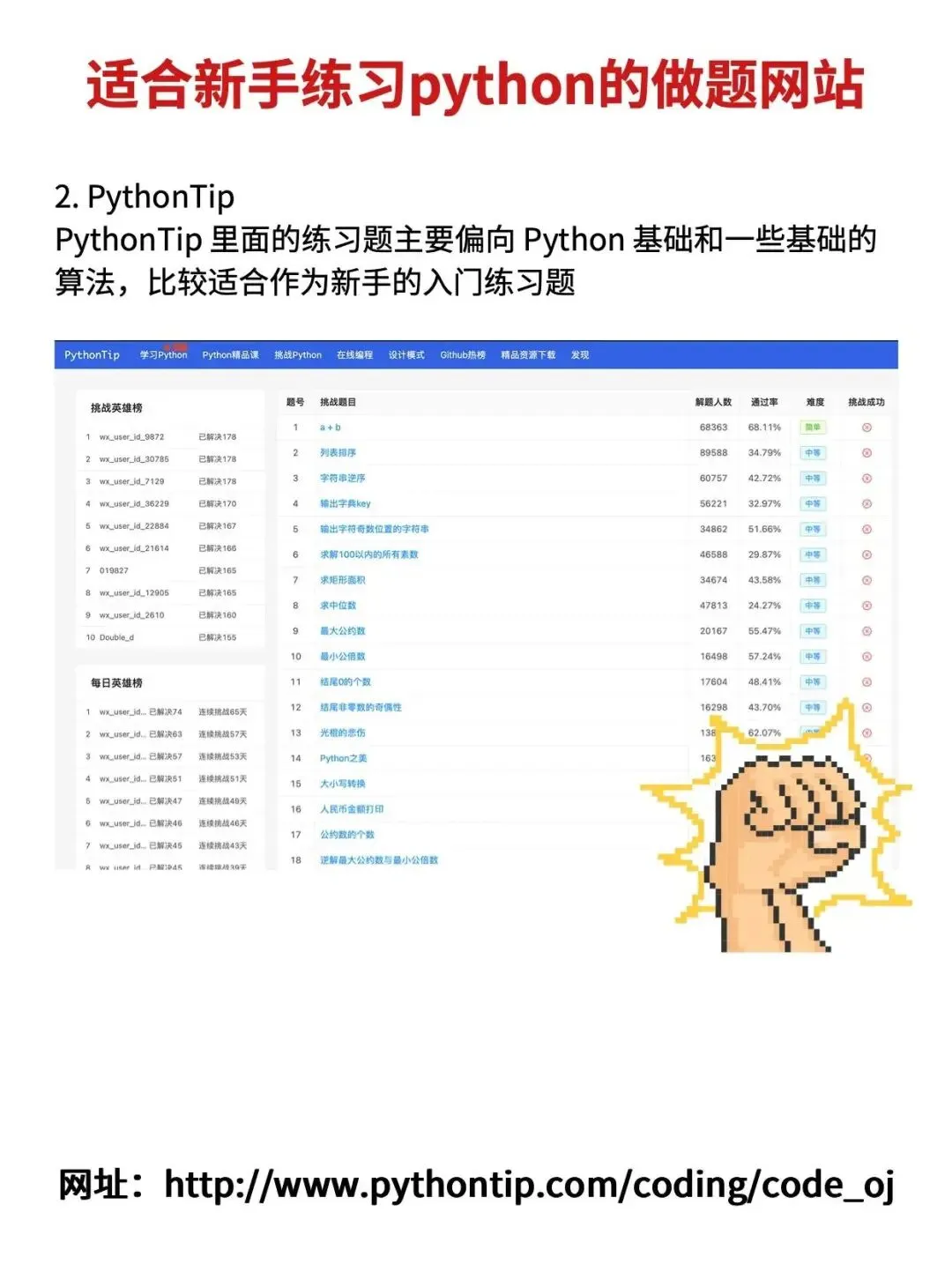Image resolution: width=952 pixels, height=1272 pixels.
Task: Click the 解题人数 column header
Action: (x=713, y=403)
